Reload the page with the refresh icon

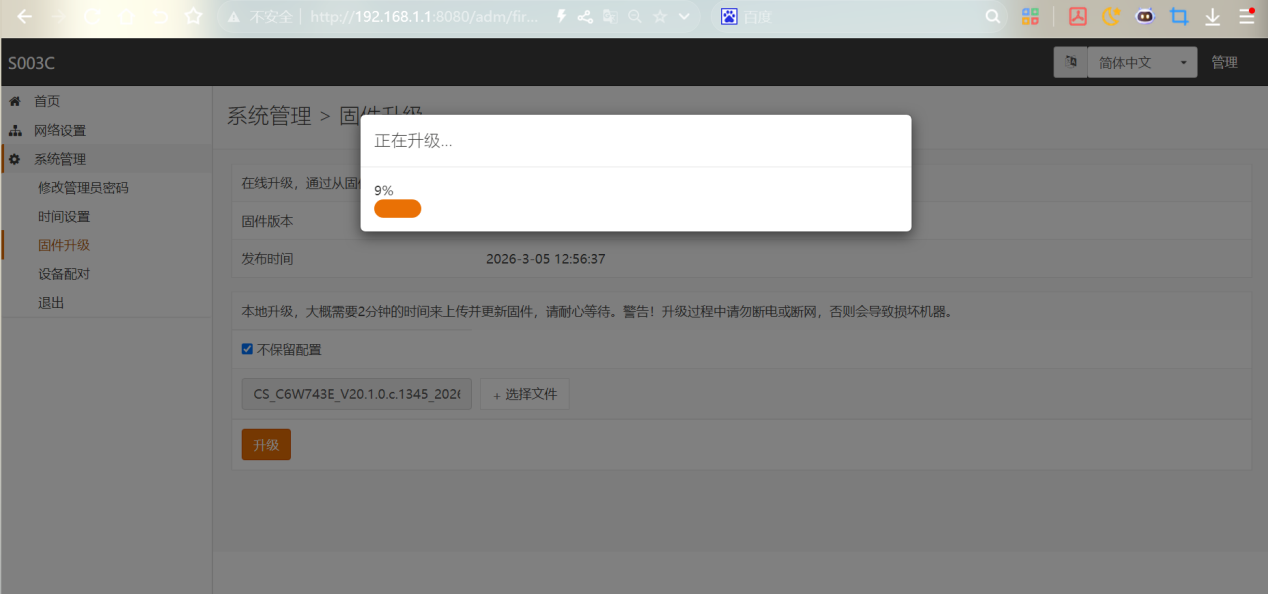click(92, 17)
